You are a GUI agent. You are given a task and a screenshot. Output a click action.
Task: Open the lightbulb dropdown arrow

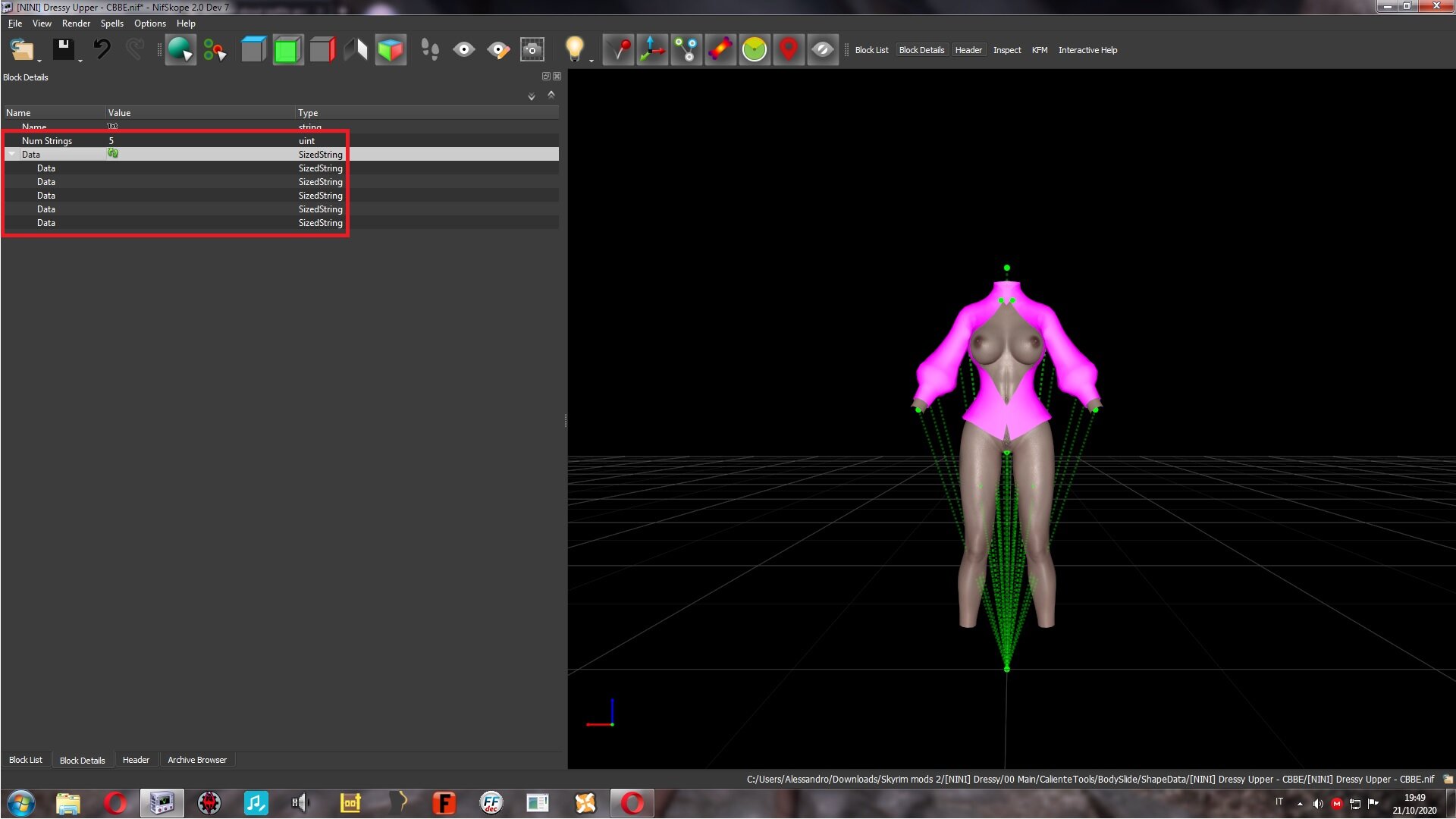pos(591,61)
